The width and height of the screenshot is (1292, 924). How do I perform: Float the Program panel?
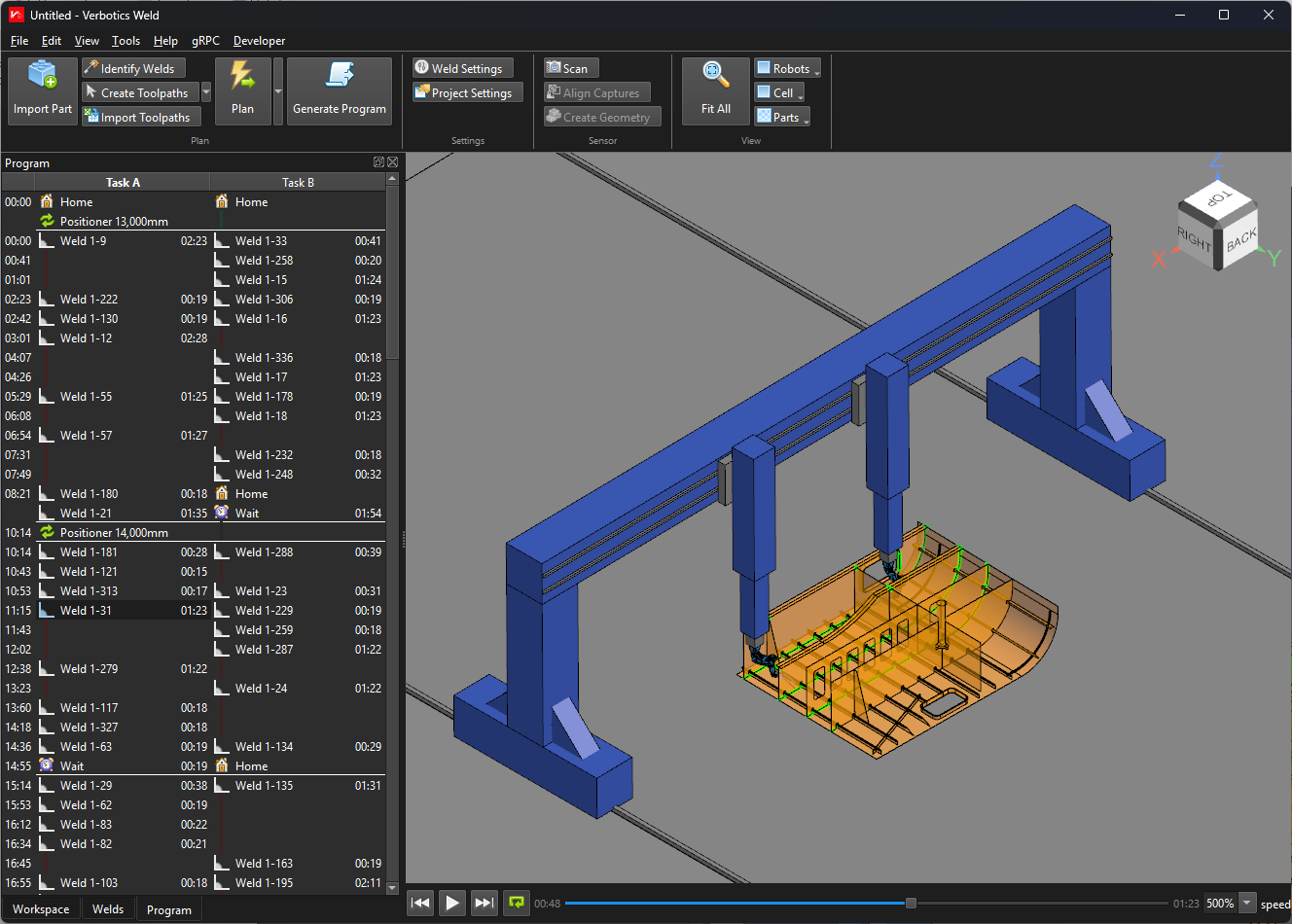point(378,162)
